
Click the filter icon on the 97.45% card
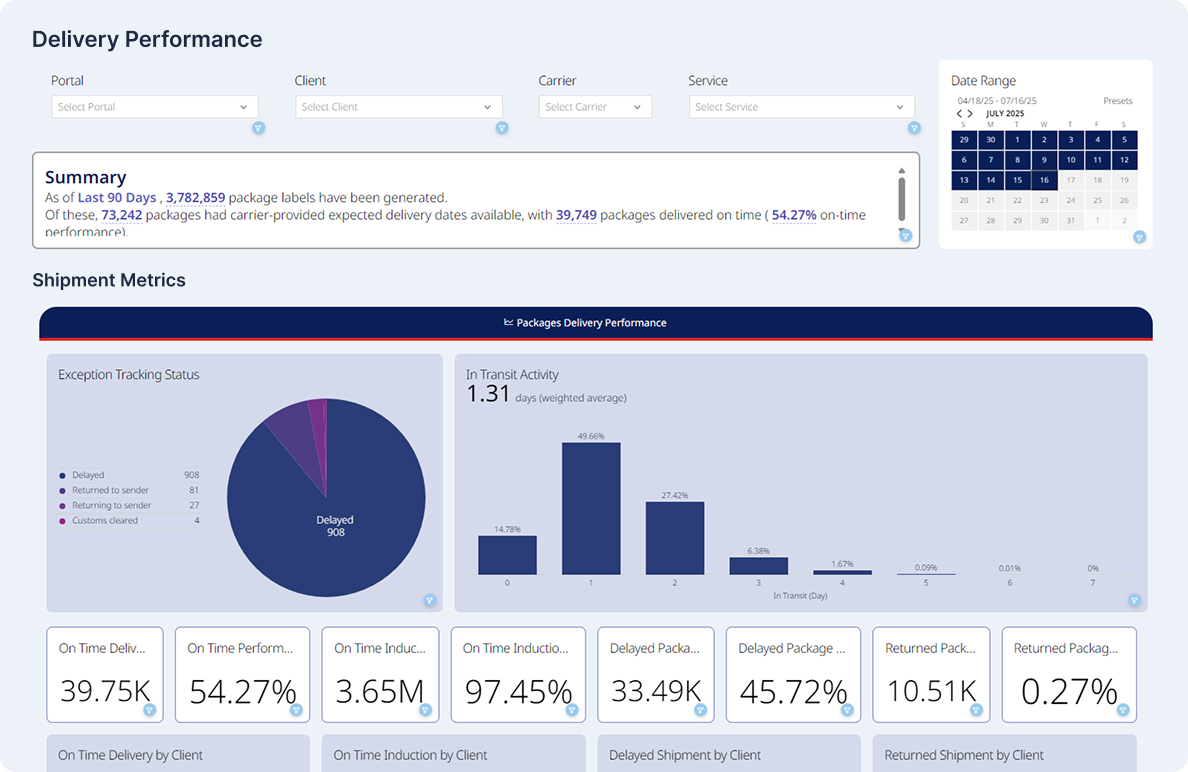572,710
